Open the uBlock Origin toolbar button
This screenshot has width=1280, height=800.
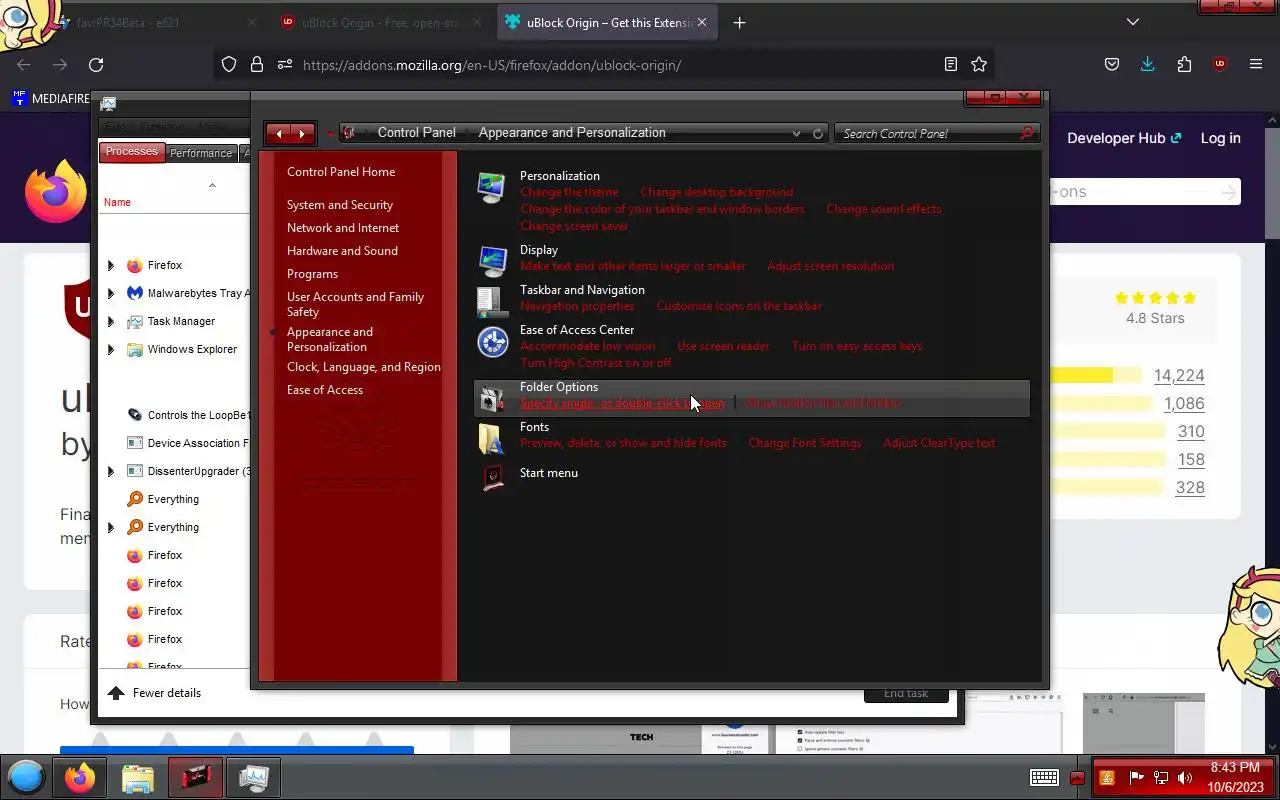click(x=1220, y=65)
